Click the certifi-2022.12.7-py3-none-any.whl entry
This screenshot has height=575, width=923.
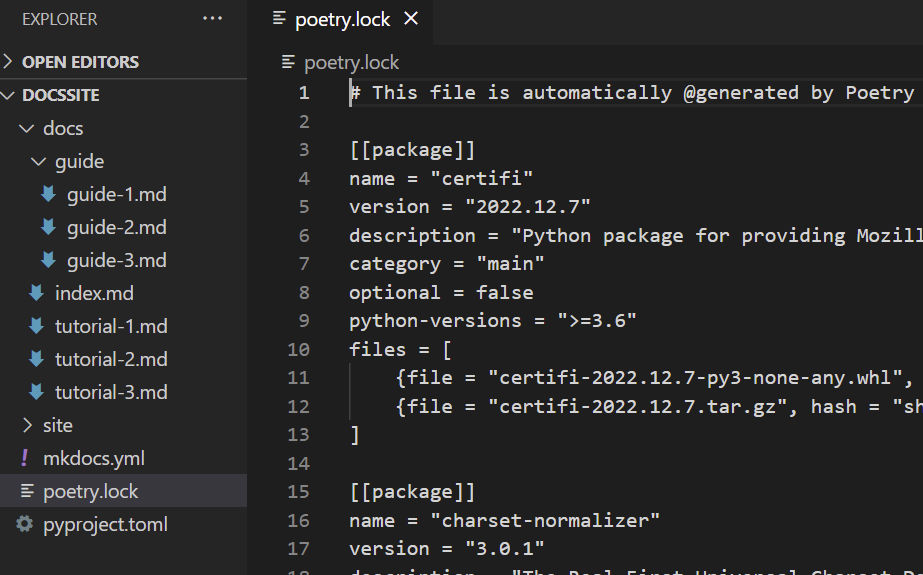pyautogui.click(x=655, y=378)
